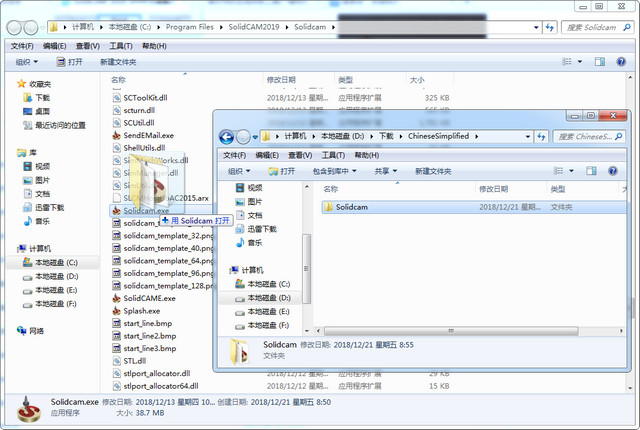Open 帮助(H) menu in back window
The width and height of the screenshot is (640, 430).
pos(154,46)
